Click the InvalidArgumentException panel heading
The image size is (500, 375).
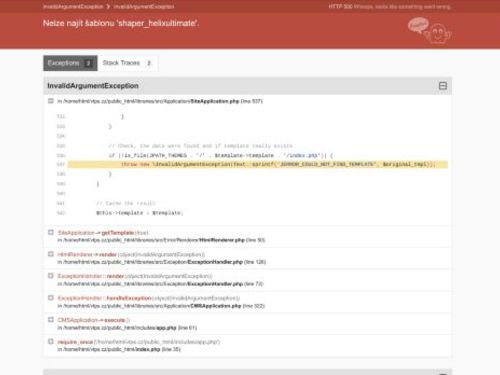tap(93, 86)
